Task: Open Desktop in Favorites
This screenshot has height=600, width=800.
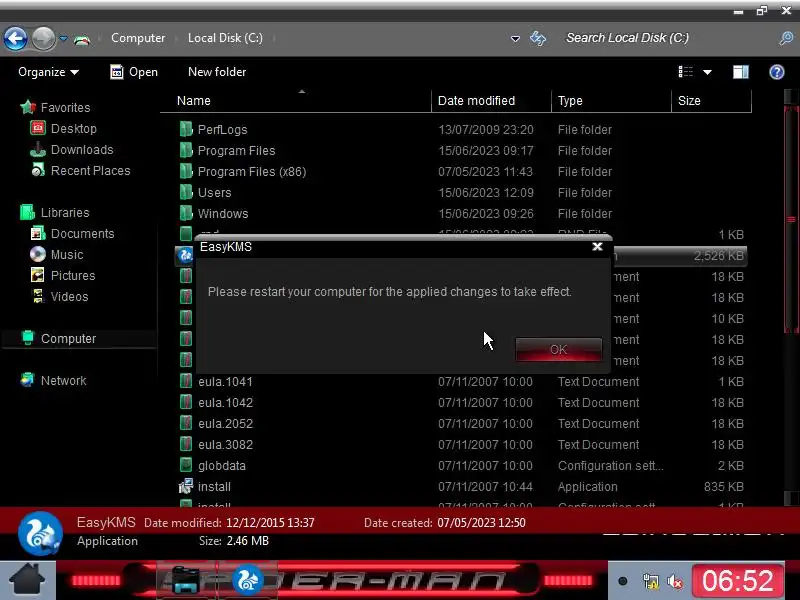Action: point(73,129)
